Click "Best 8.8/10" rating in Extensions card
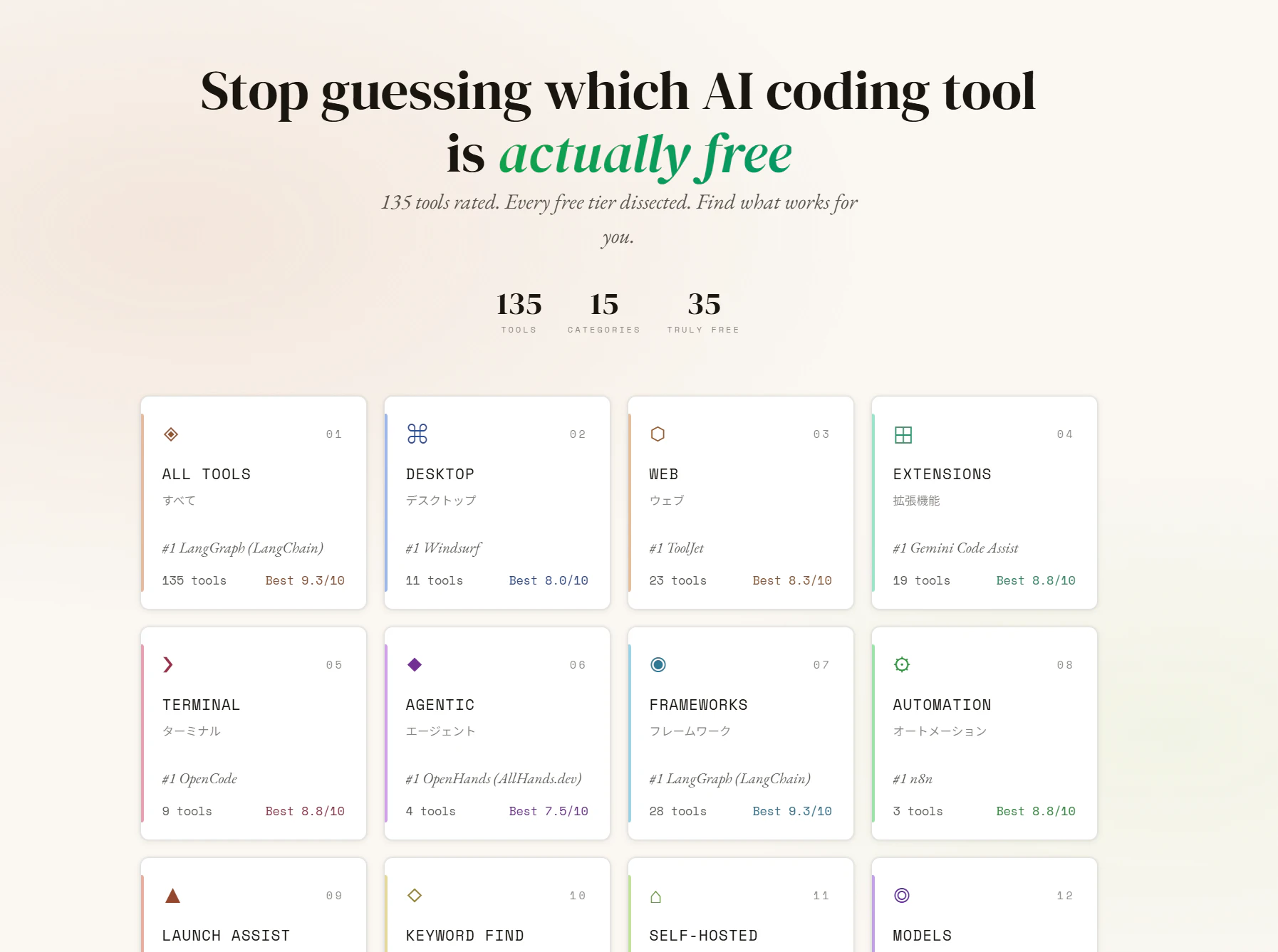The width and height of the screenshot is (1278, 952). pos(1036,581)
